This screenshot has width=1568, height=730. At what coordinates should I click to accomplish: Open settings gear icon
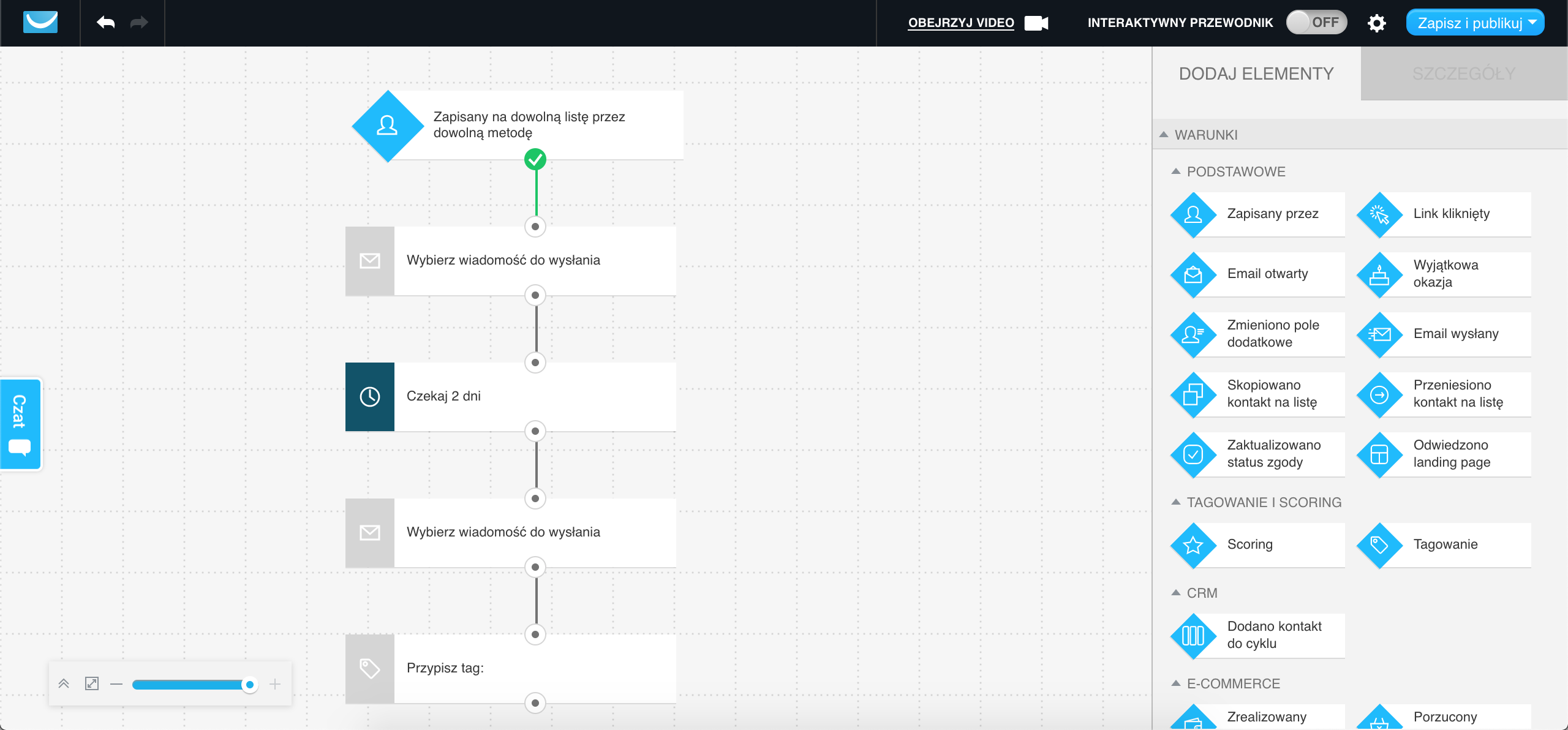click(1376, 23)
